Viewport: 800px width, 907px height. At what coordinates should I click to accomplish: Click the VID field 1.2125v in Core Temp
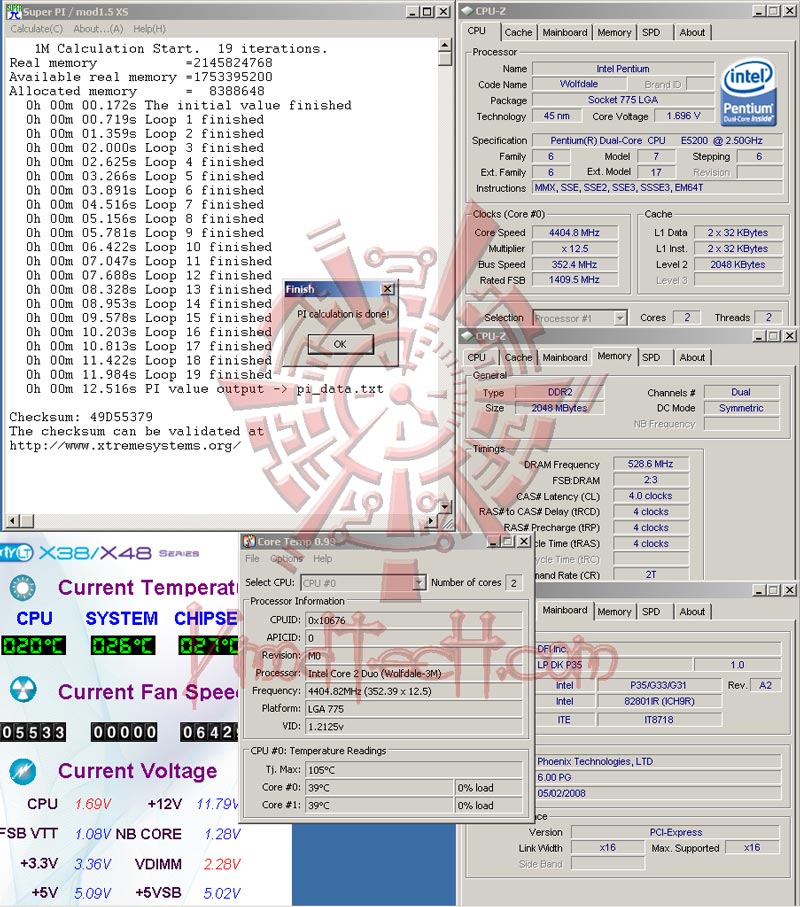coord(414,726)
